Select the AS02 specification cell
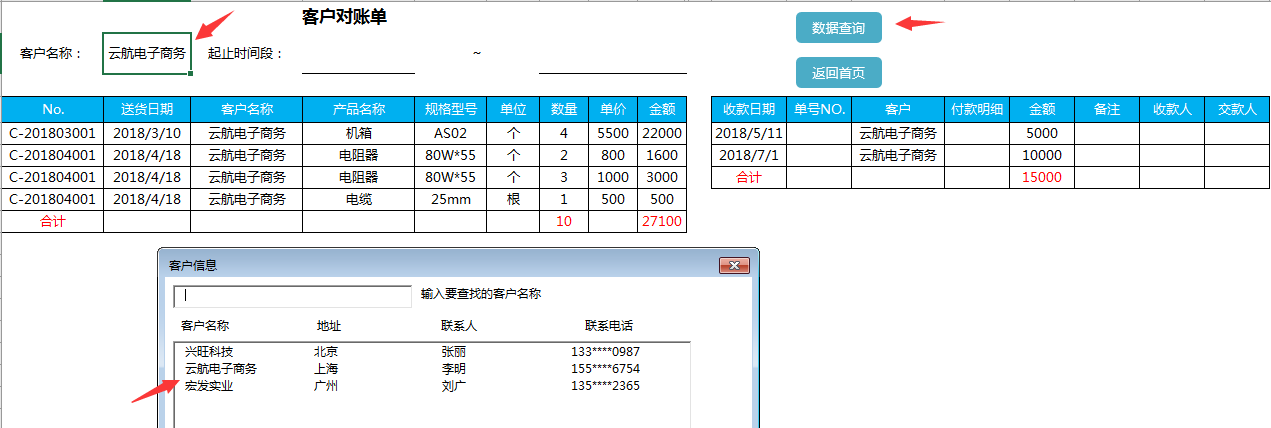 coord(450,133)
